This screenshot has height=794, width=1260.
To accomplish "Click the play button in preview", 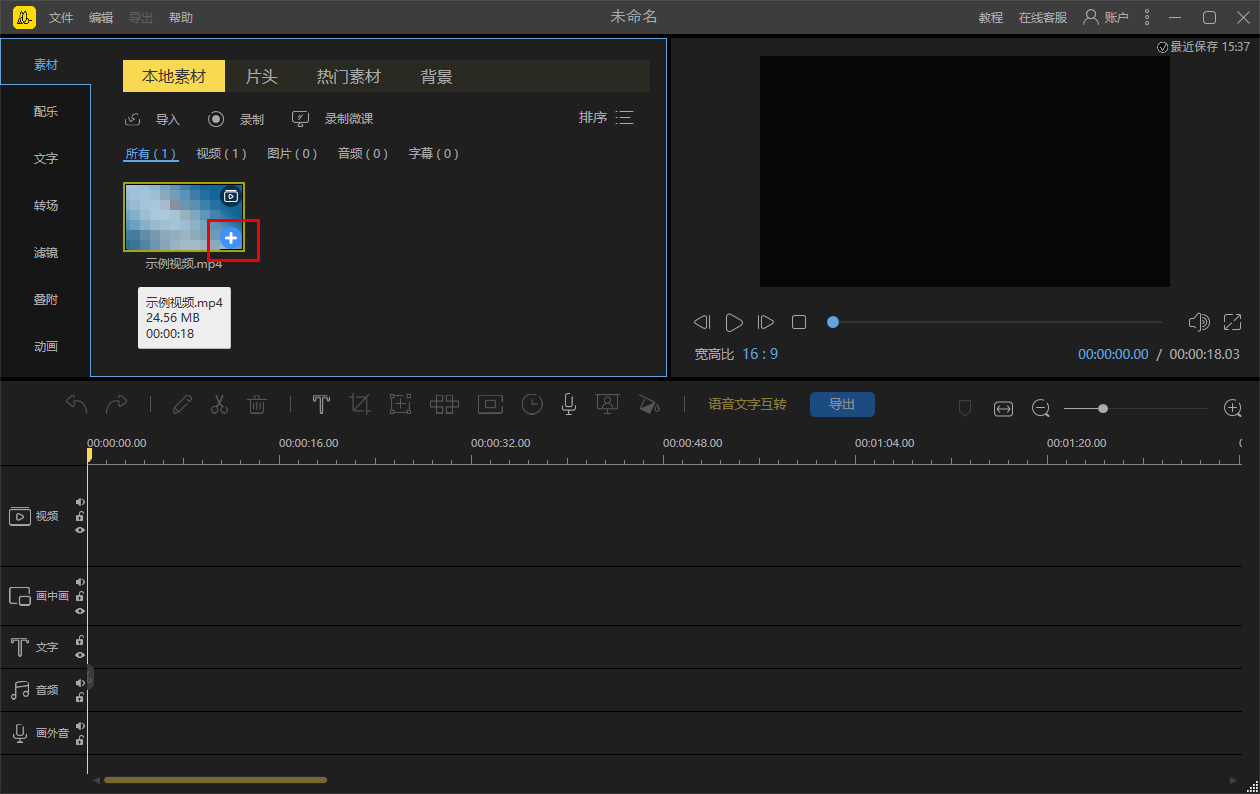I will click(734, 322).
